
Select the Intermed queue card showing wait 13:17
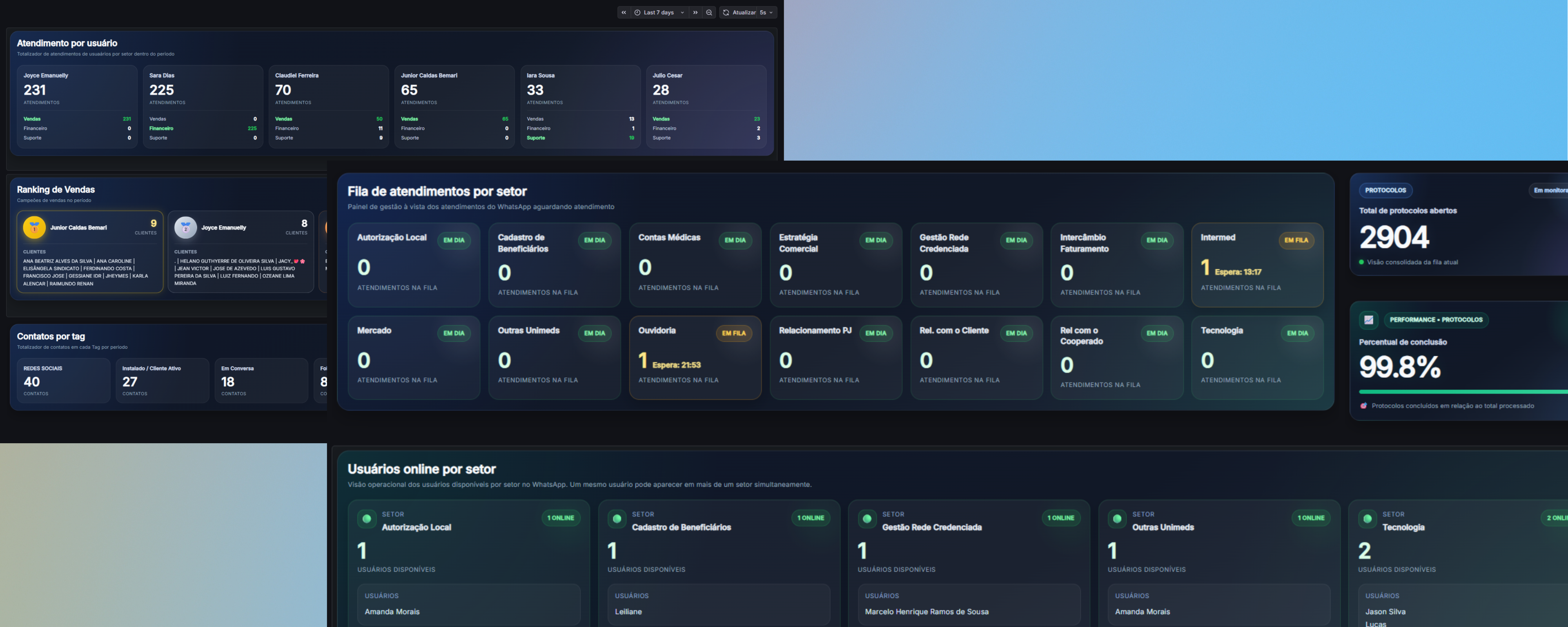[1258, 265]
